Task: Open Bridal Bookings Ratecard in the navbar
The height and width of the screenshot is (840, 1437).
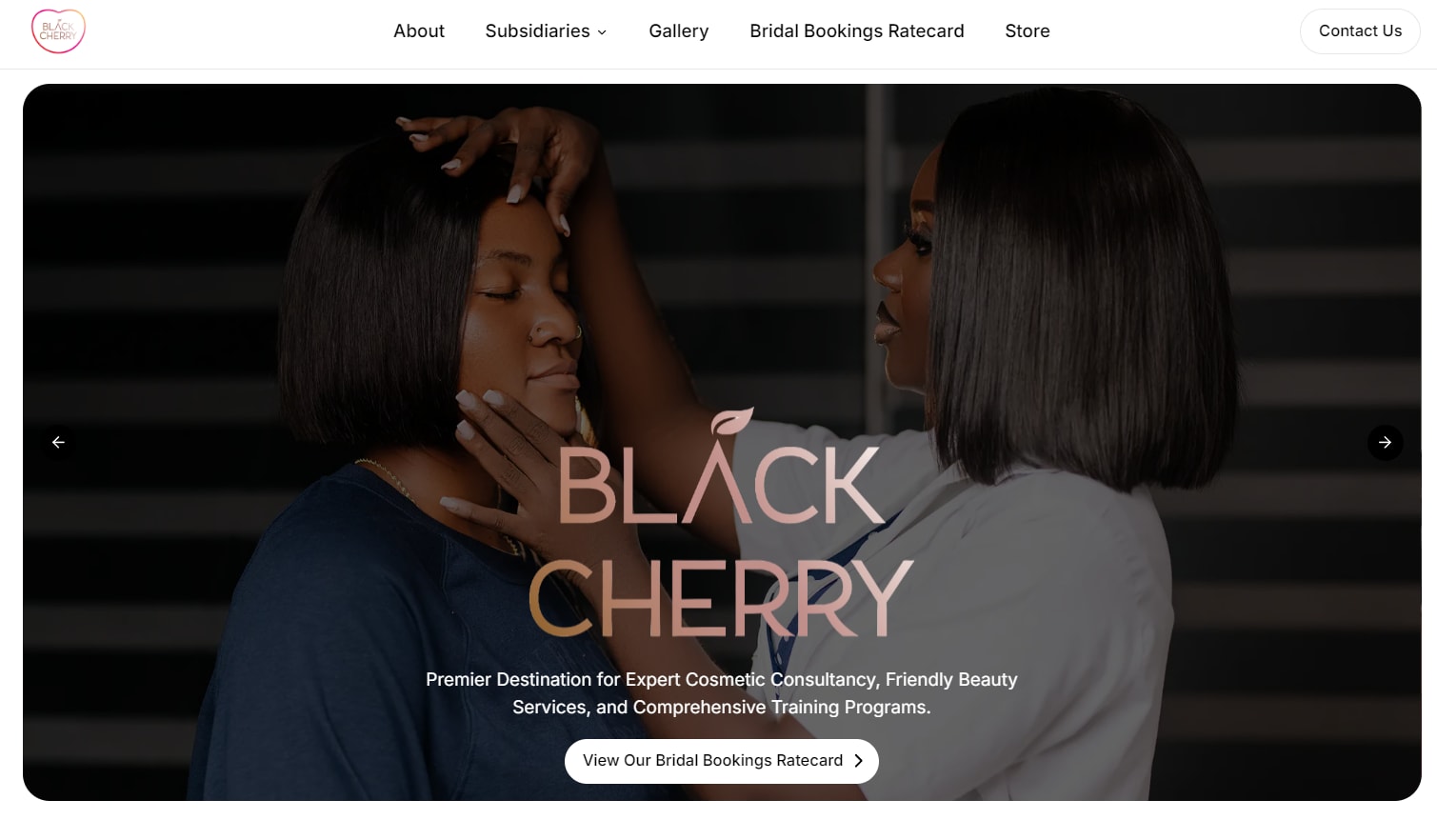Action: click(857, 31)
